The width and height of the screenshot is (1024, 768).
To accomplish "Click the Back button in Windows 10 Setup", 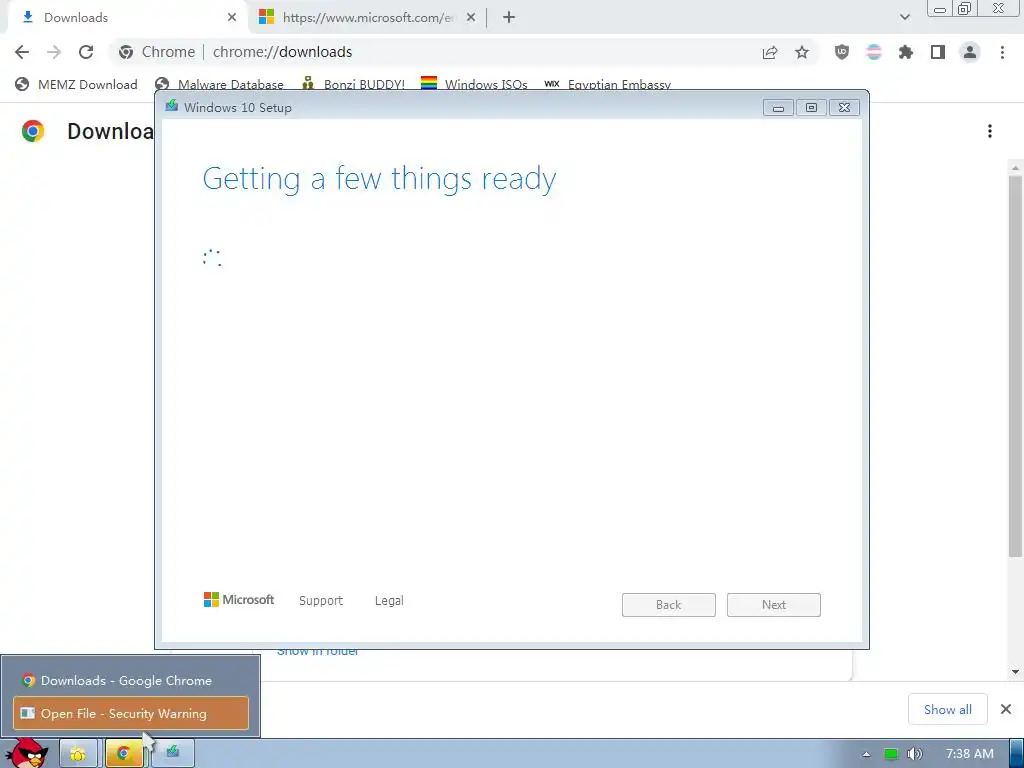I will coord(669,605).
